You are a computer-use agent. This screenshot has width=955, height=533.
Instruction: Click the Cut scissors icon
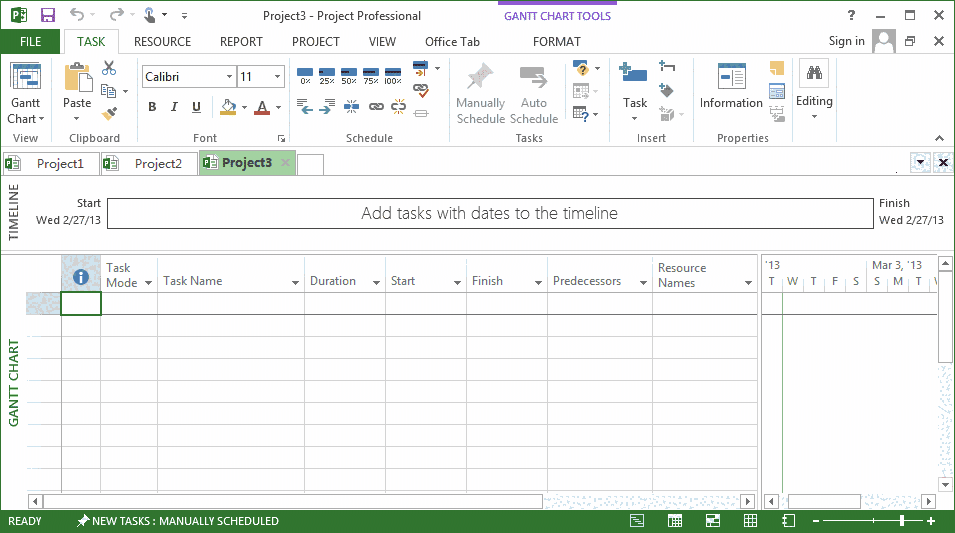point(109,68)
